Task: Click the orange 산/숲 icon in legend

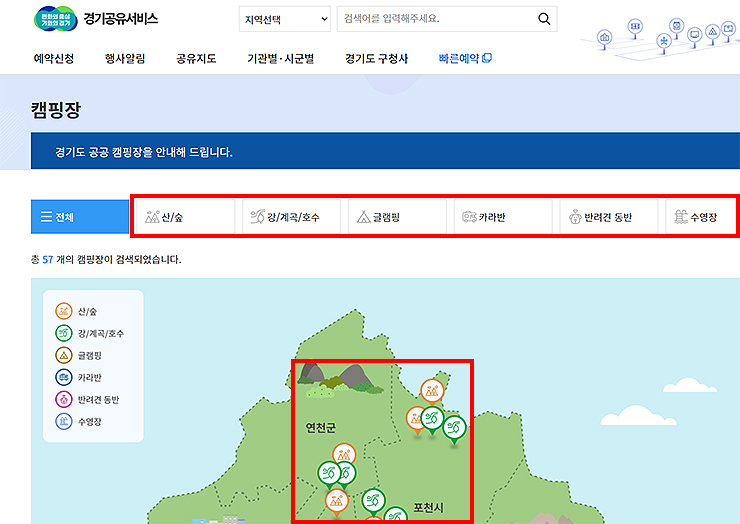Action: pyautogui.click(x=64, y=311)
